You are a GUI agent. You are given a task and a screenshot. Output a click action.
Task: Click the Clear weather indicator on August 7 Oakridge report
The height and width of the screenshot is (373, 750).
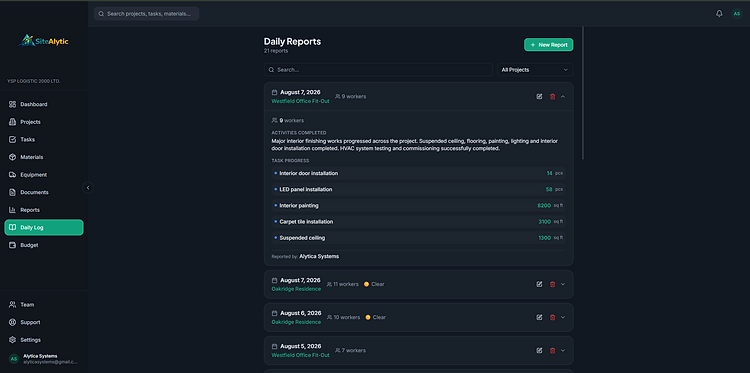tap(374, 284)
